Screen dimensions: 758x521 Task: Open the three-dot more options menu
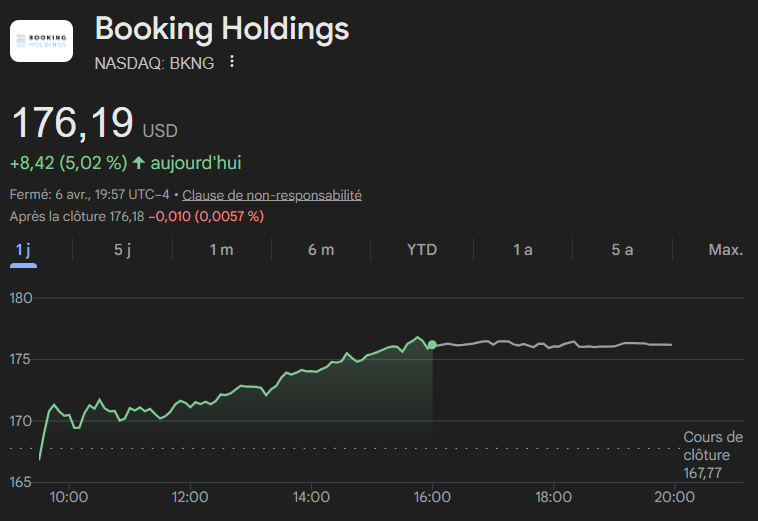coord(232,62)
